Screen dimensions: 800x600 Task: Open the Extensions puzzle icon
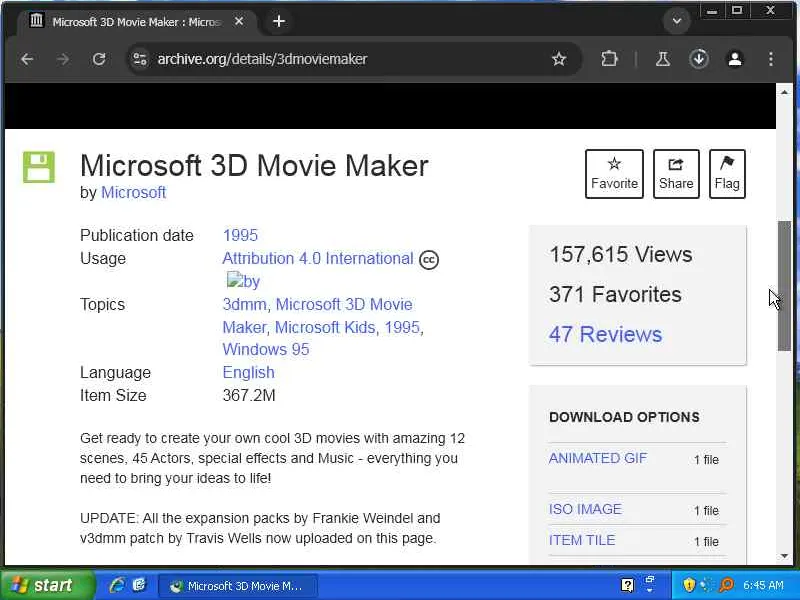point(609,59)
